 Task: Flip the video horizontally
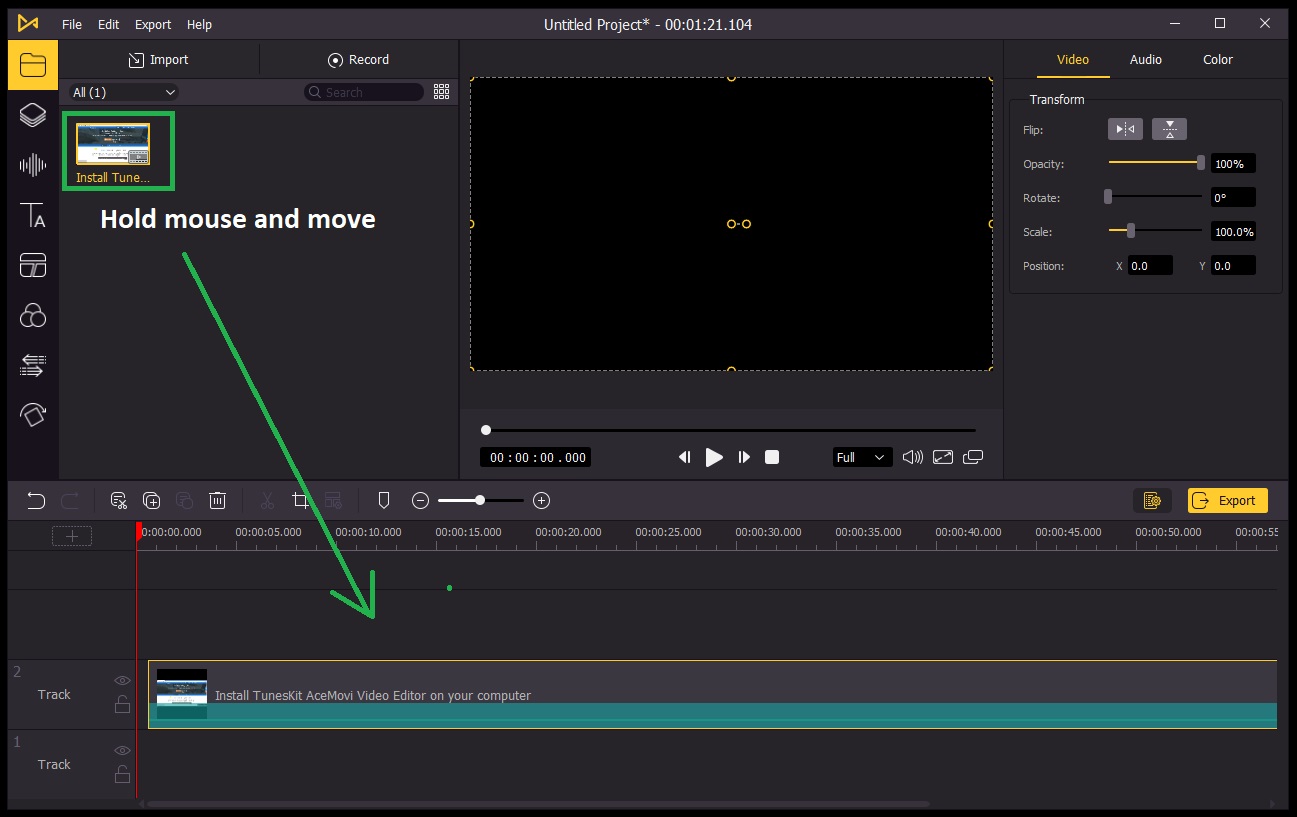tap(1124, 128)
